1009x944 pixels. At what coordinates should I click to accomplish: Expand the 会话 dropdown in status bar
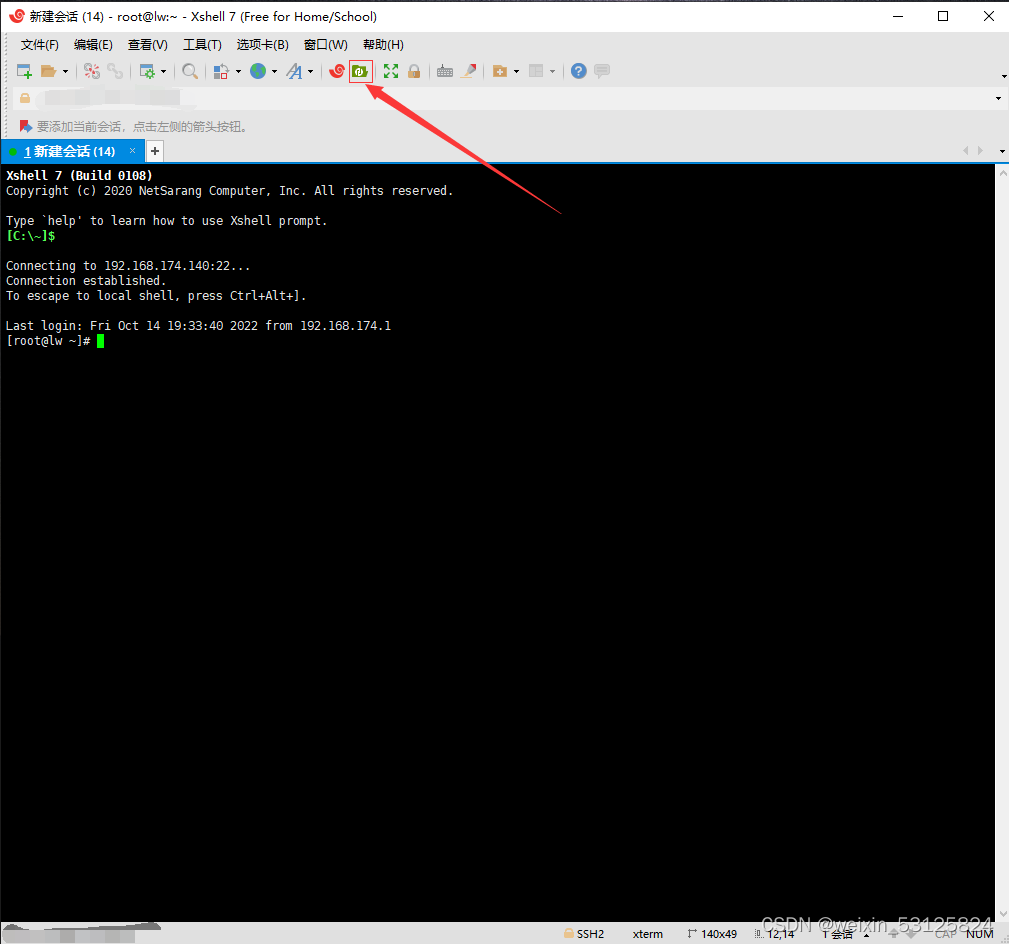tap(866, 933)
